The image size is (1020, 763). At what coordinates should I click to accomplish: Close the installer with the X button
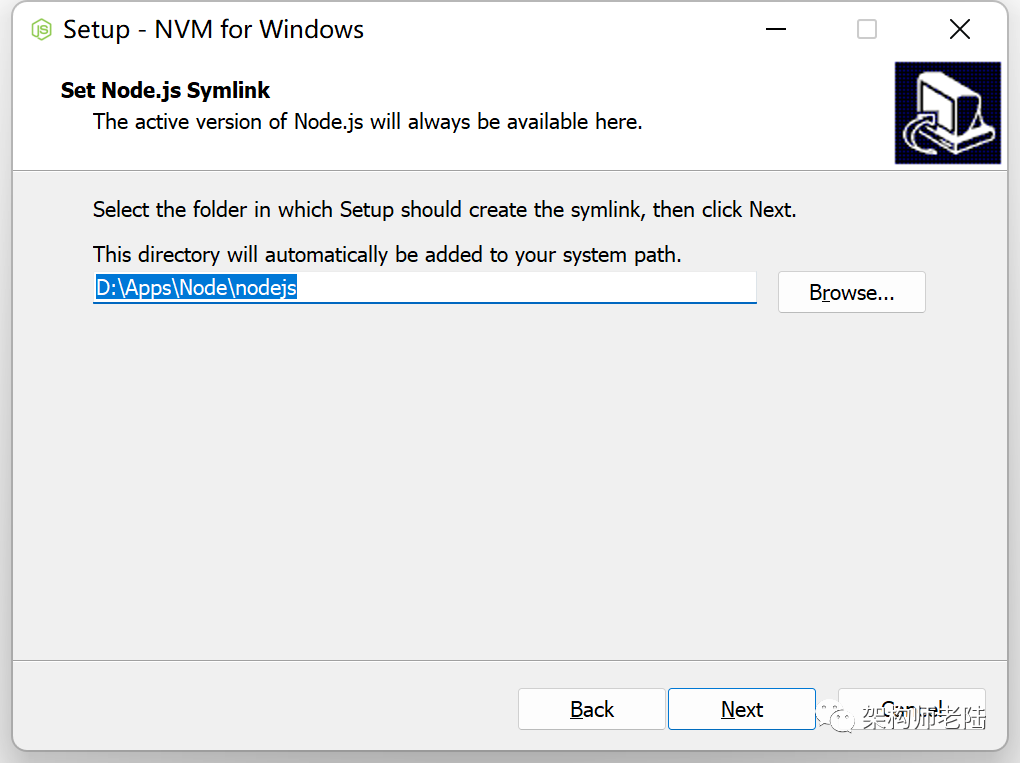958,29
